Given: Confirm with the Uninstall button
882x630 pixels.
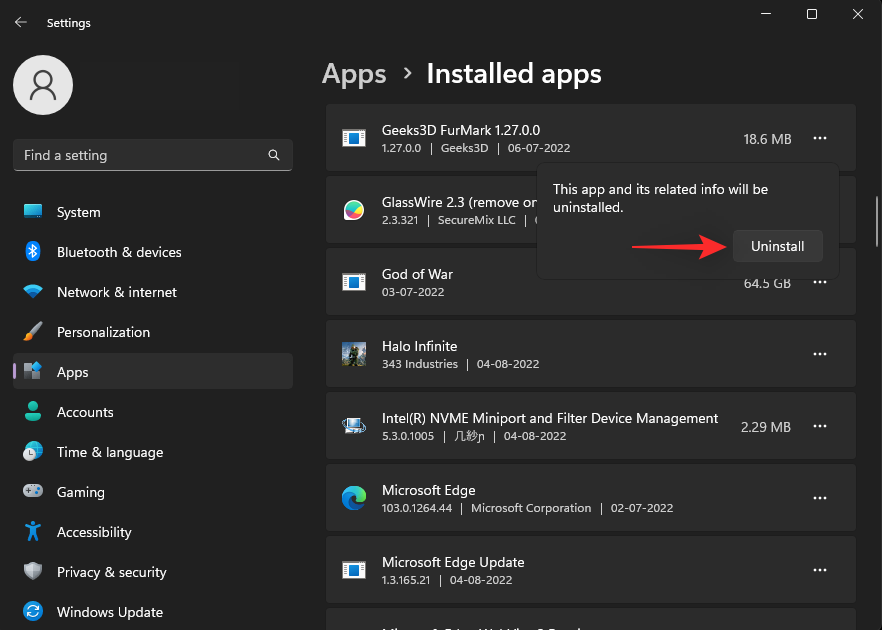Looking at the screenshot, I should (x=777, y=246).
